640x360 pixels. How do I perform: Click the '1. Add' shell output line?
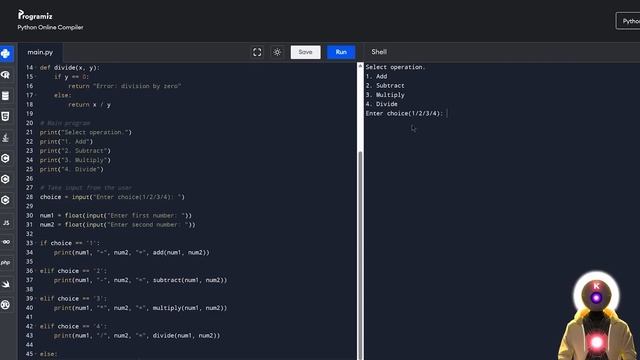(376, 76)
